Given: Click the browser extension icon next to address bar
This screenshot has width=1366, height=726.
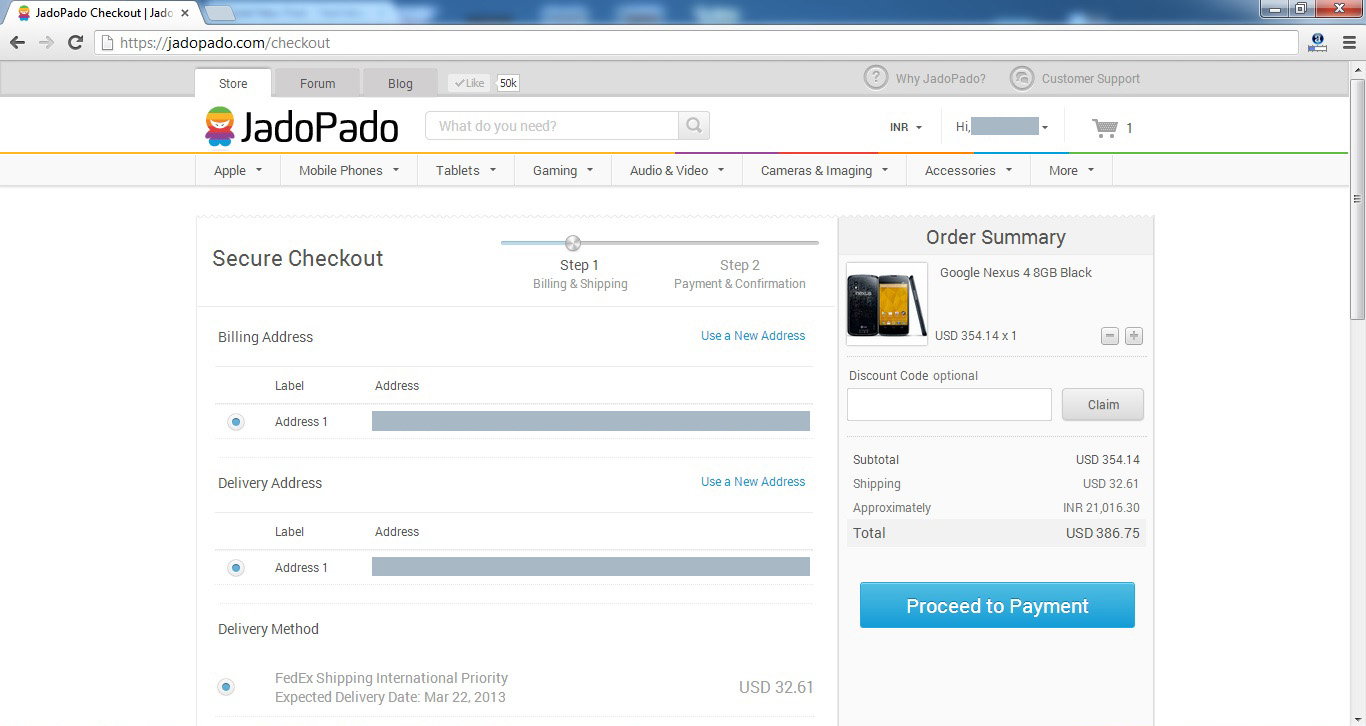Looking at the screenshot, I should 1318,43.
